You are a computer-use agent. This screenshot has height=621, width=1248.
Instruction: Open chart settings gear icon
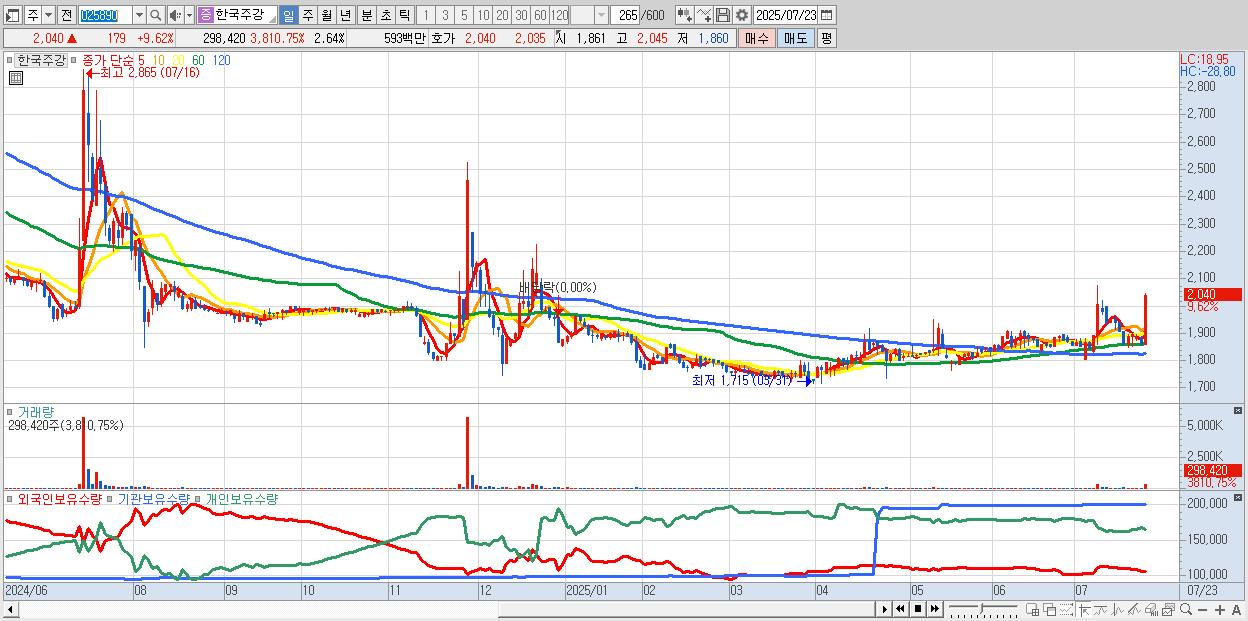742,15
